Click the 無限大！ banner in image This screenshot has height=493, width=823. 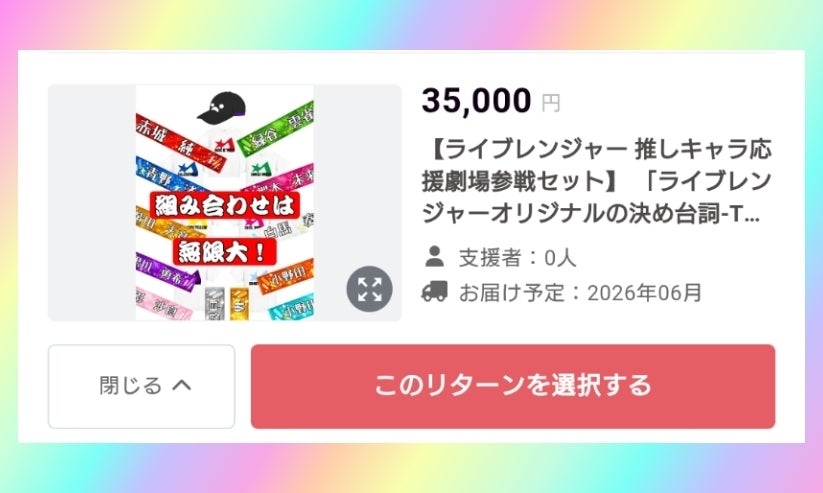click(x=225, y=252)
